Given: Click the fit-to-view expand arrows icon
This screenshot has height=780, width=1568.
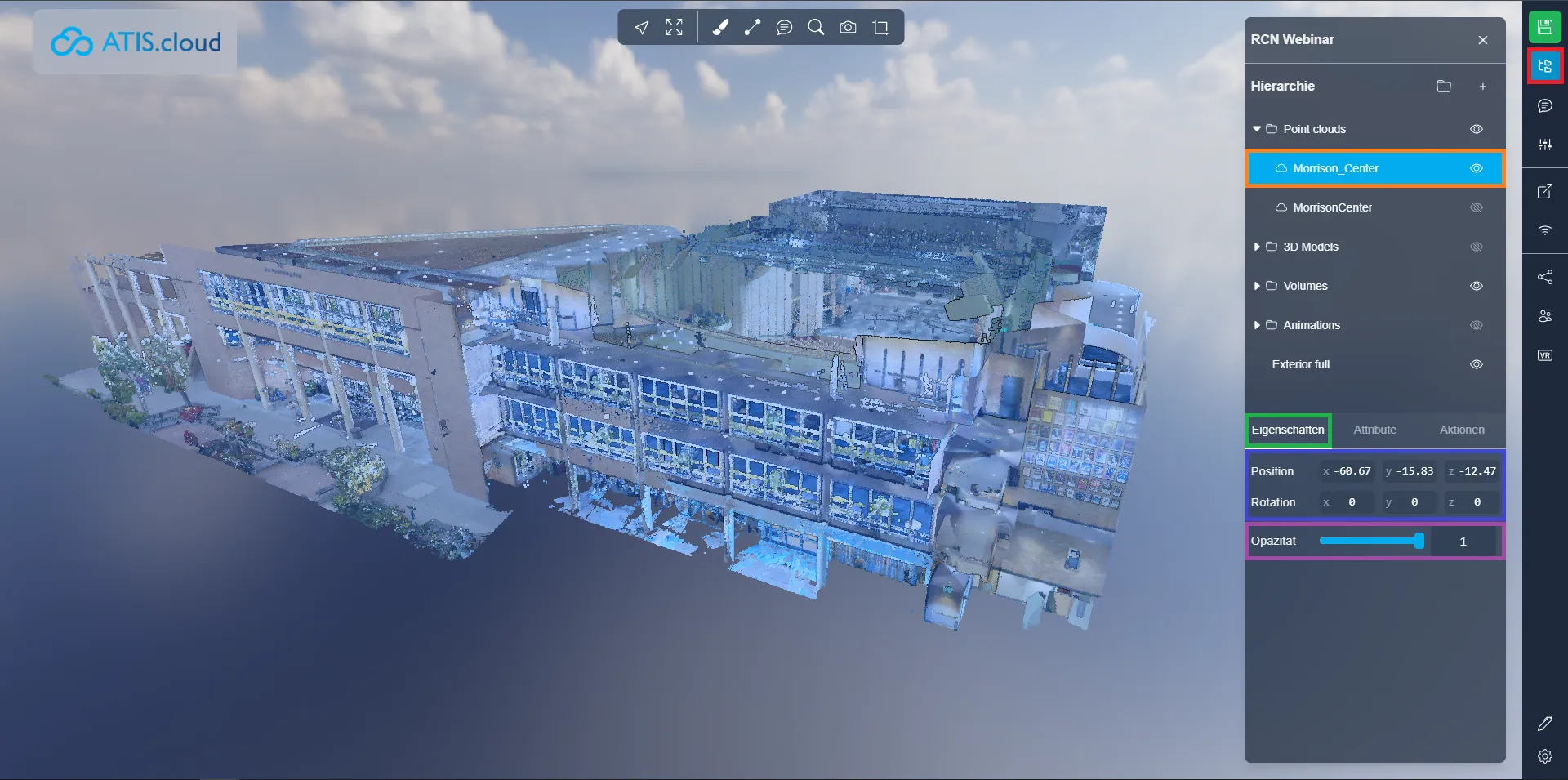Looking at the screenshot, I should click(674, 28).
